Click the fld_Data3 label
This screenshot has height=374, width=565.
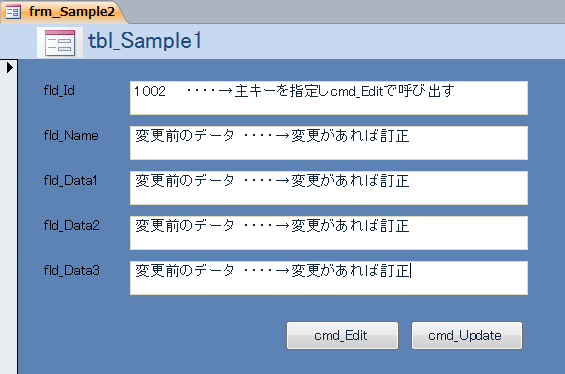pos(71,271)
